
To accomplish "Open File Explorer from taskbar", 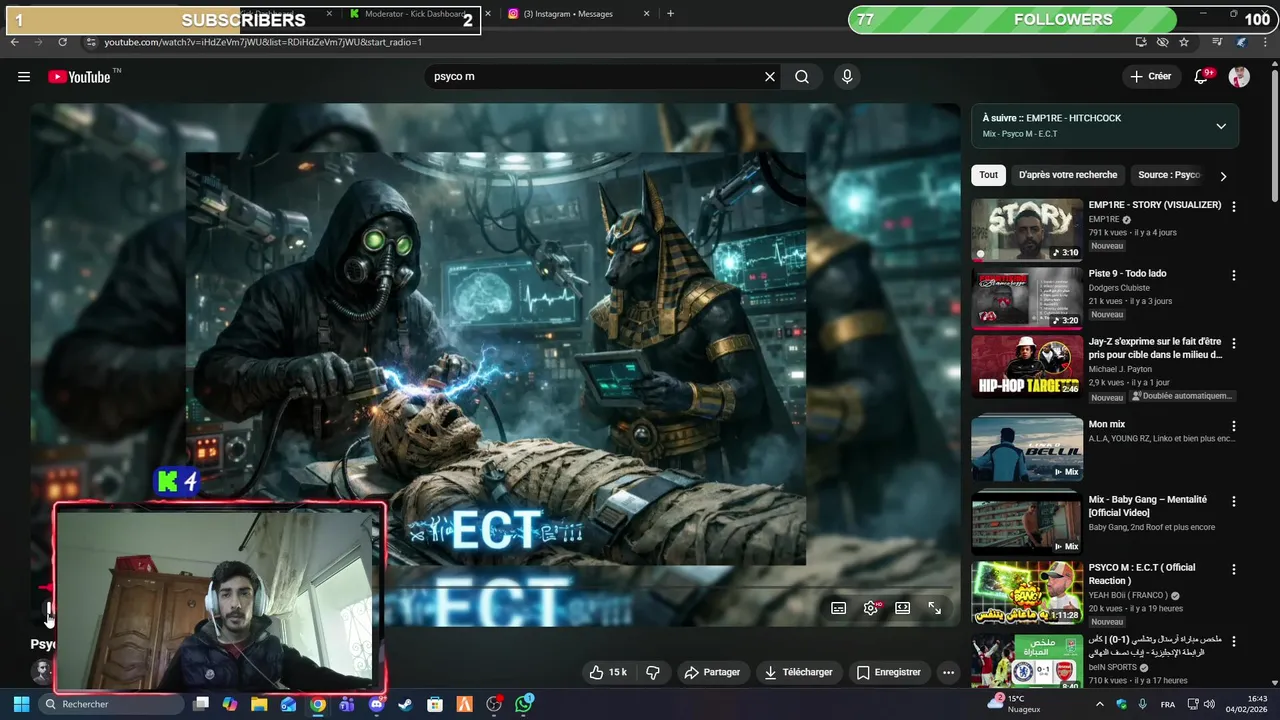I will [259, 704].
